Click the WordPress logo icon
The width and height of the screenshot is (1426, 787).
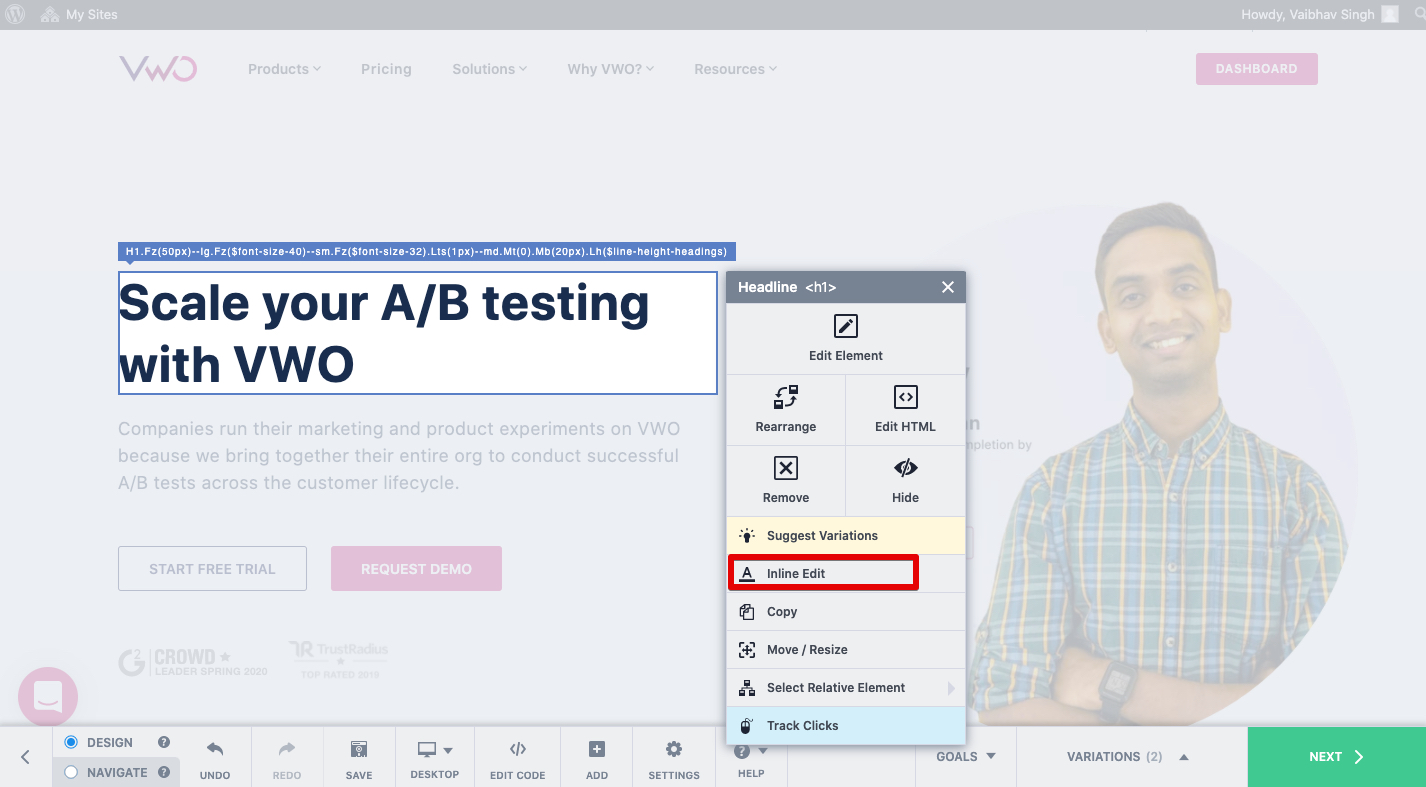click(16, 15)
